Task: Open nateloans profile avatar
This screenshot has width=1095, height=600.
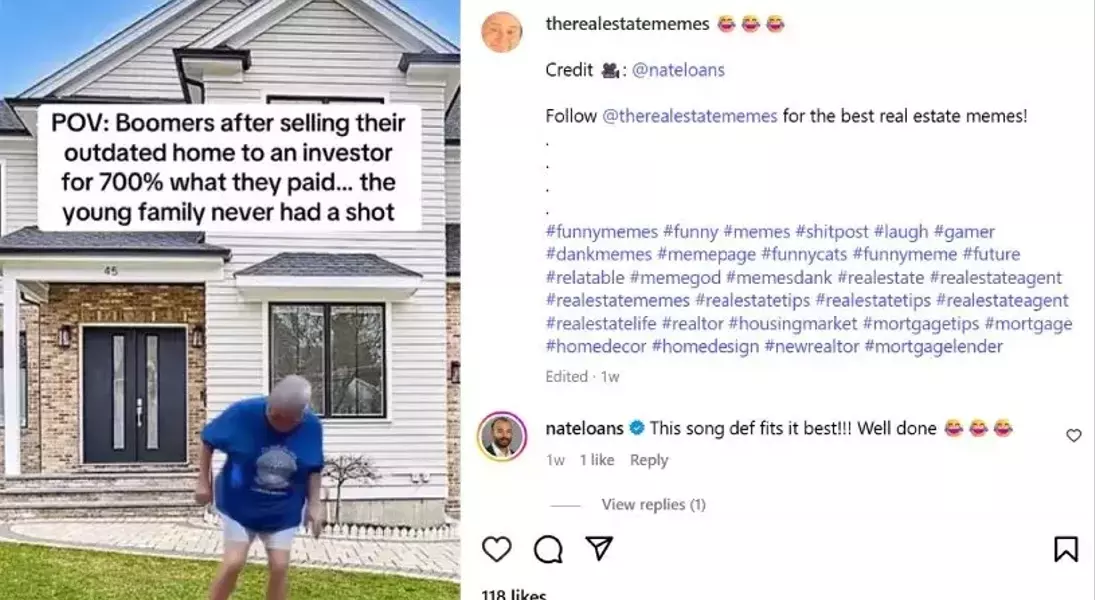Action: (501, 436)
